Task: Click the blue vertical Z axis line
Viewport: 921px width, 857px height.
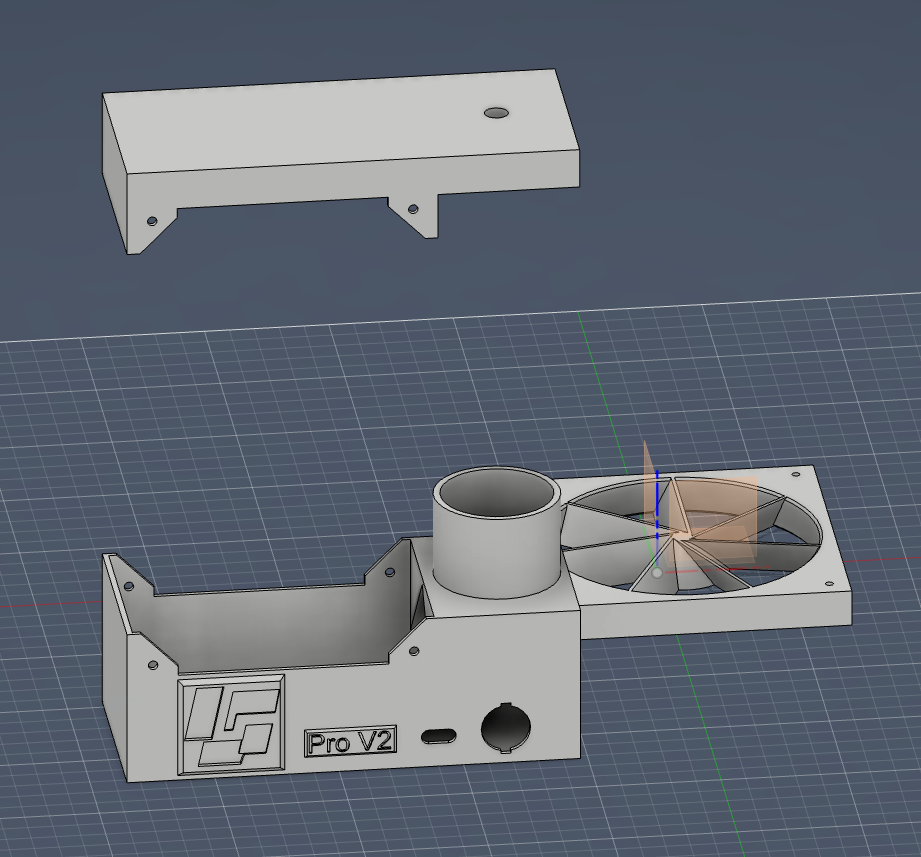Action: [657, 505]
